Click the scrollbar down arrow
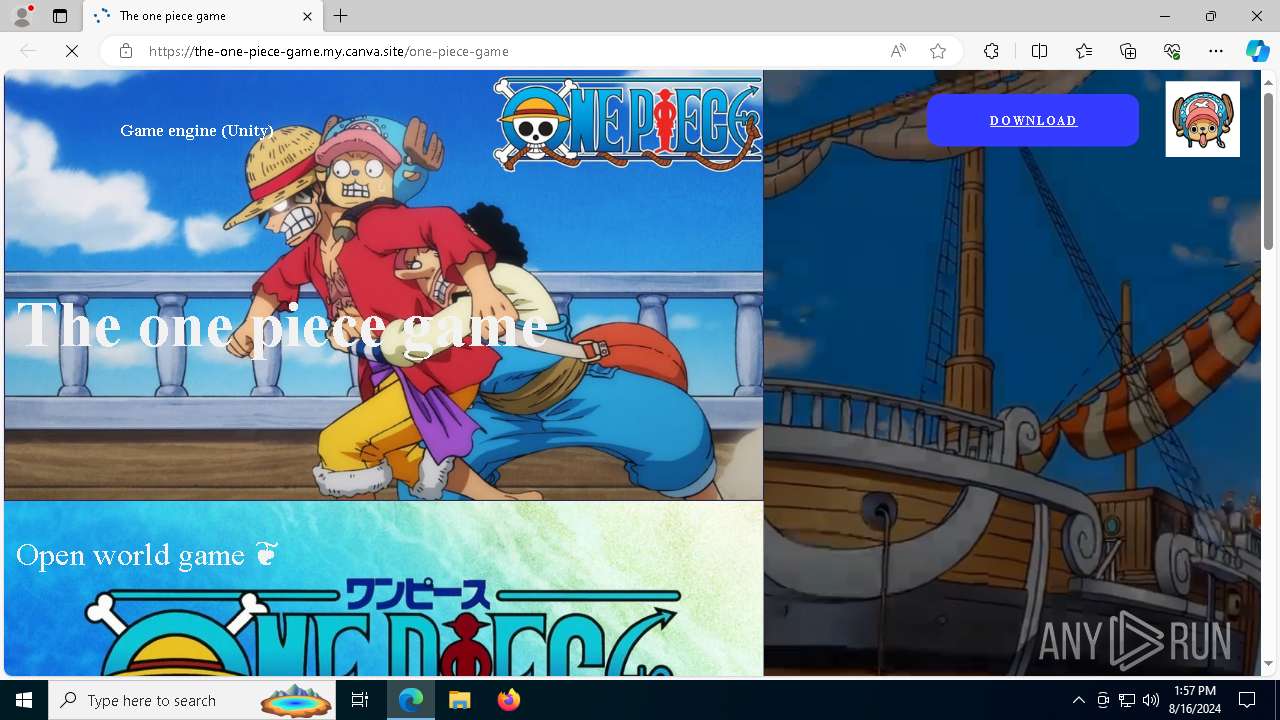 click(x=1269, y=664)
